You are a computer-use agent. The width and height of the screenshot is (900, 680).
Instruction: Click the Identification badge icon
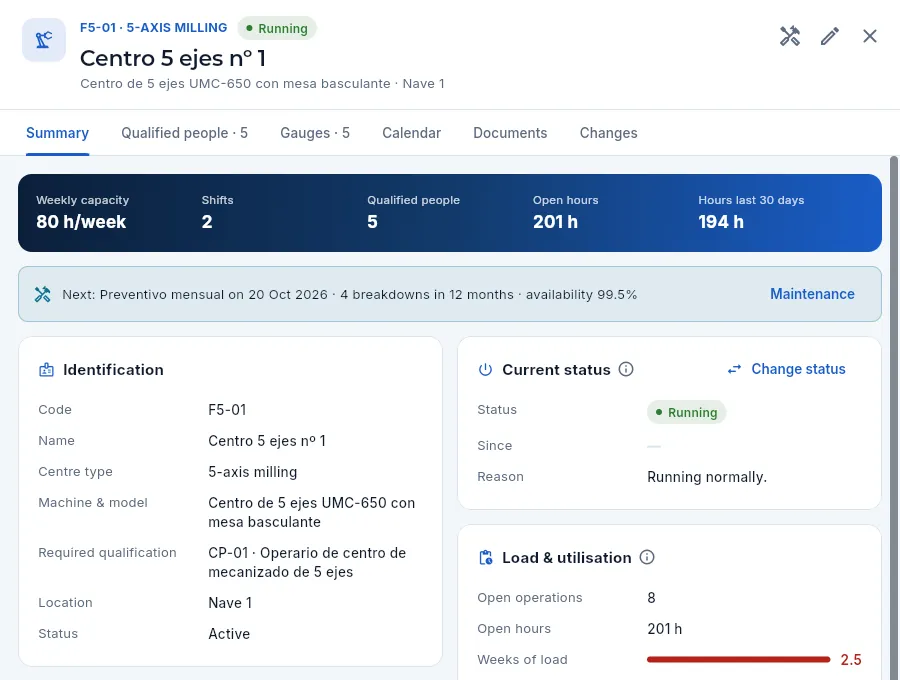[46, 370]
